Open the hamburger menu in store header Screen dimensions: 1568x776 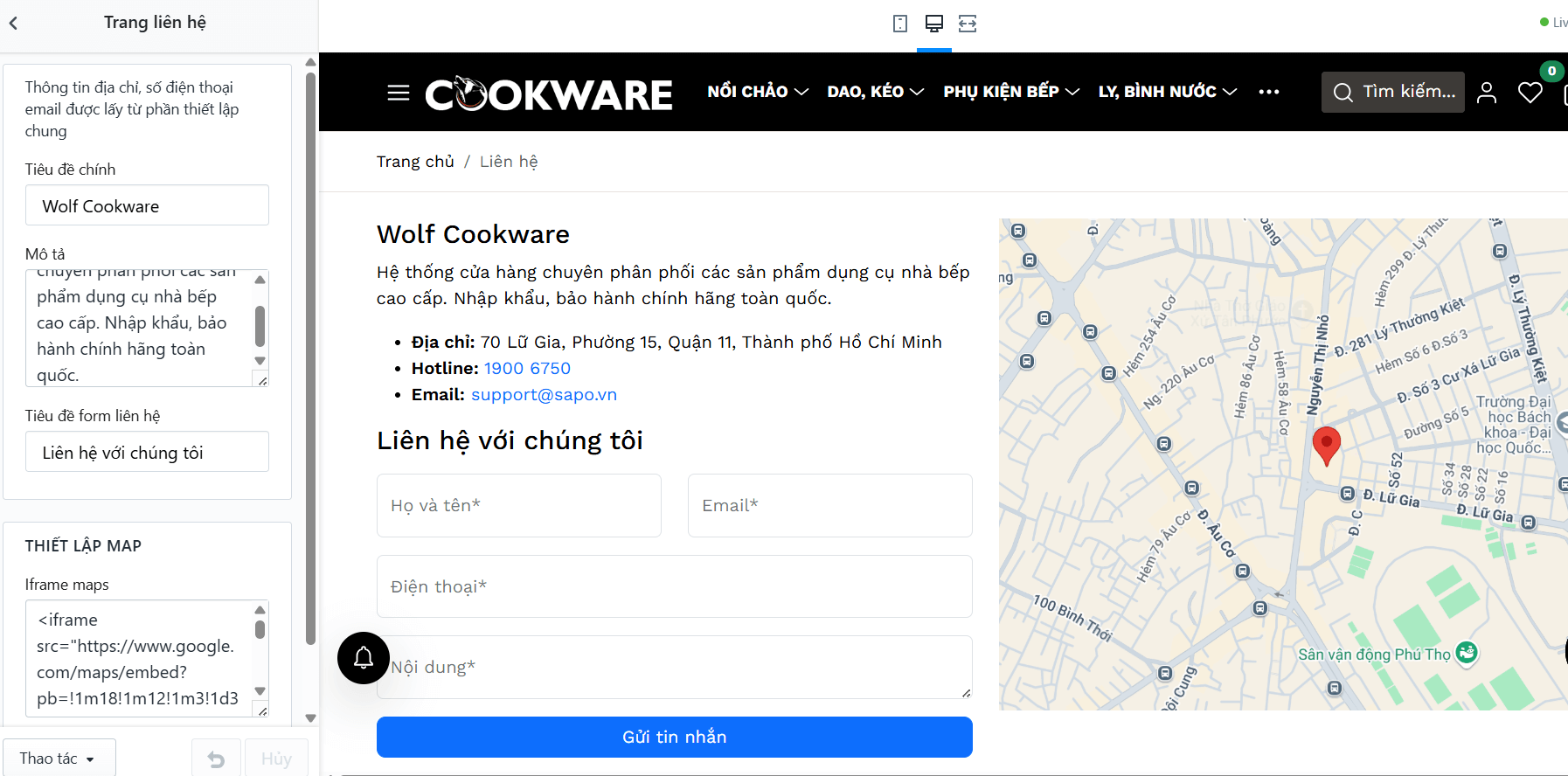399,93
